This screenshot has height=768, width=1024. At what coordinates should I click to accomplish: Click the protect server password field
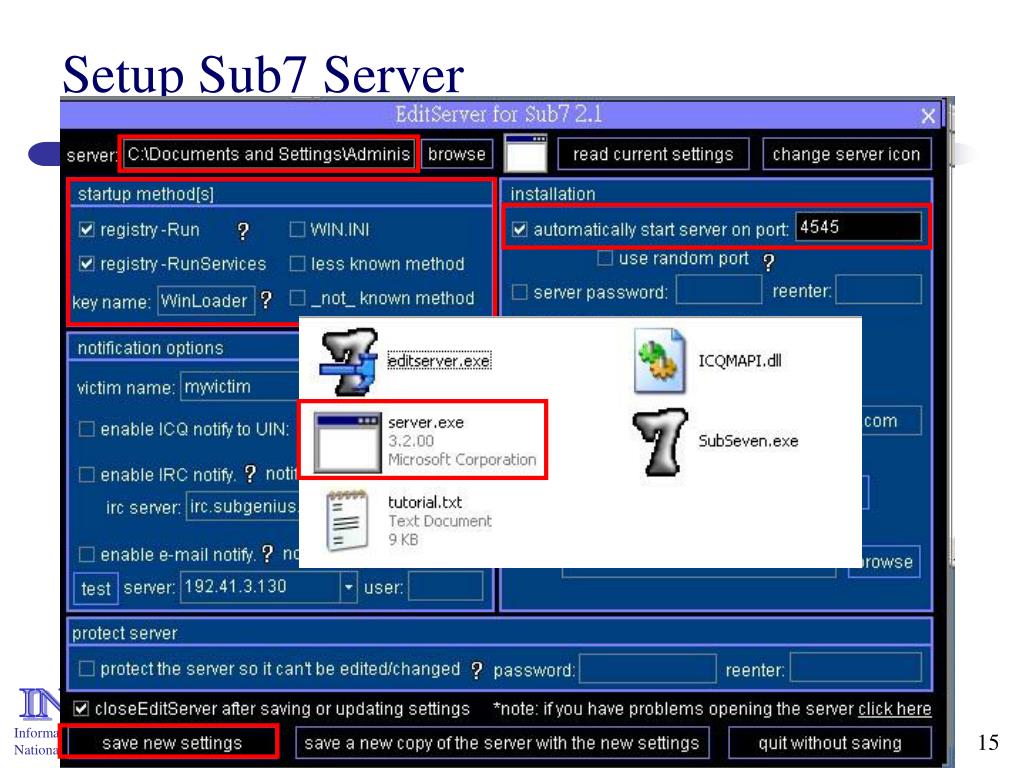click(648, 668)
